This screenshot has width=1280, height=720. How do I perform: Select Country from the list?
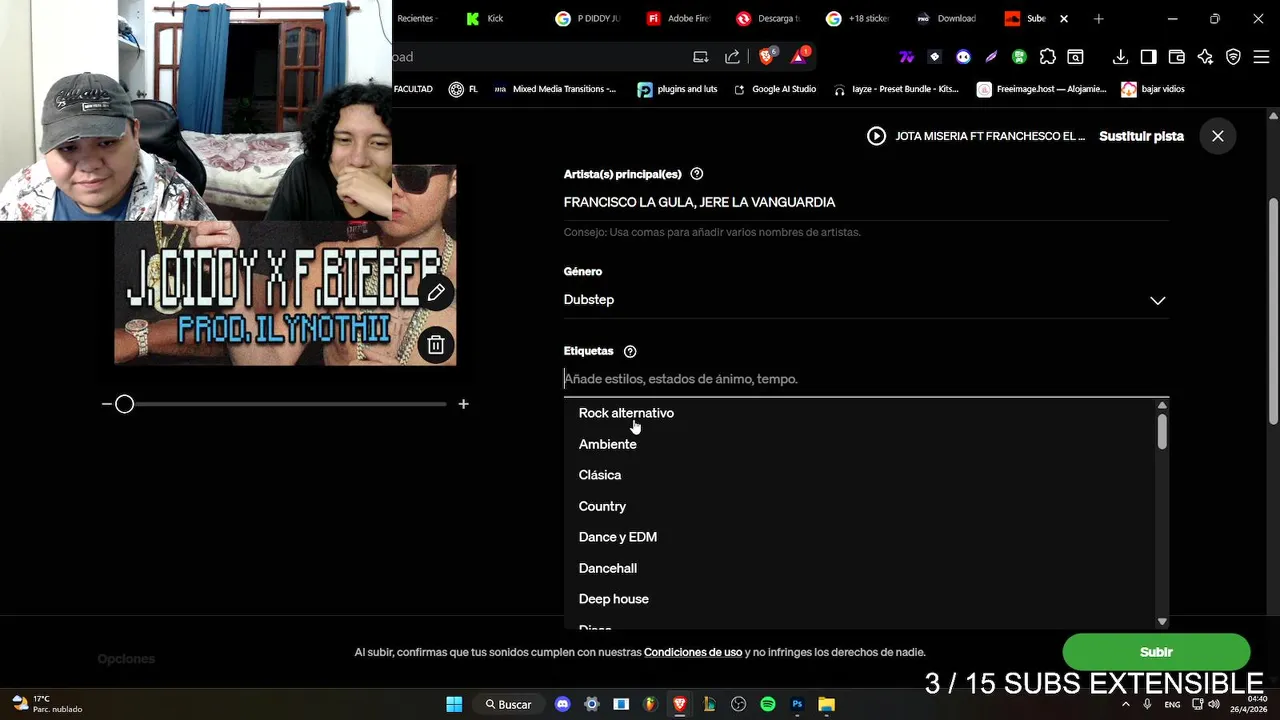(602, 506)
